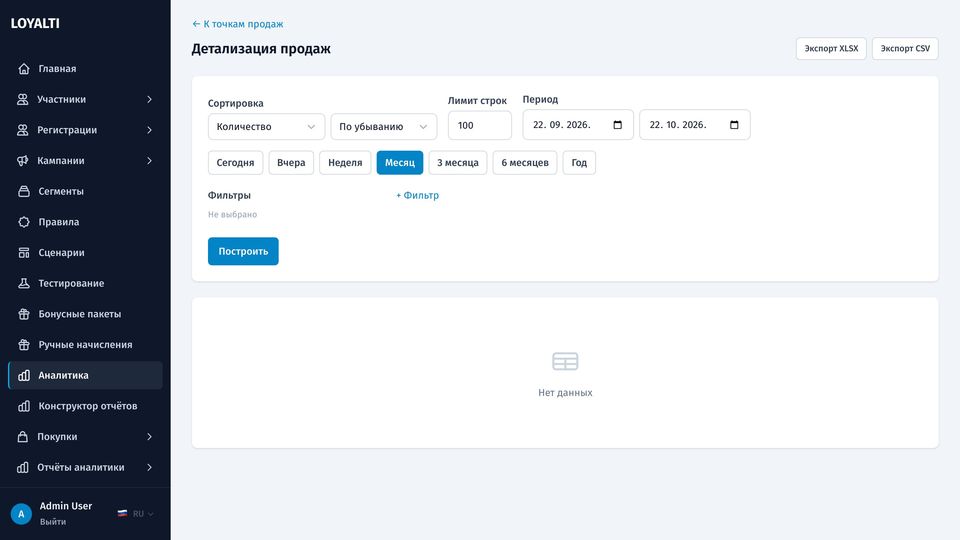Click the end date field 22.10.2026
This screenshot has height=540, width=960.
click(x=694, y=125)
